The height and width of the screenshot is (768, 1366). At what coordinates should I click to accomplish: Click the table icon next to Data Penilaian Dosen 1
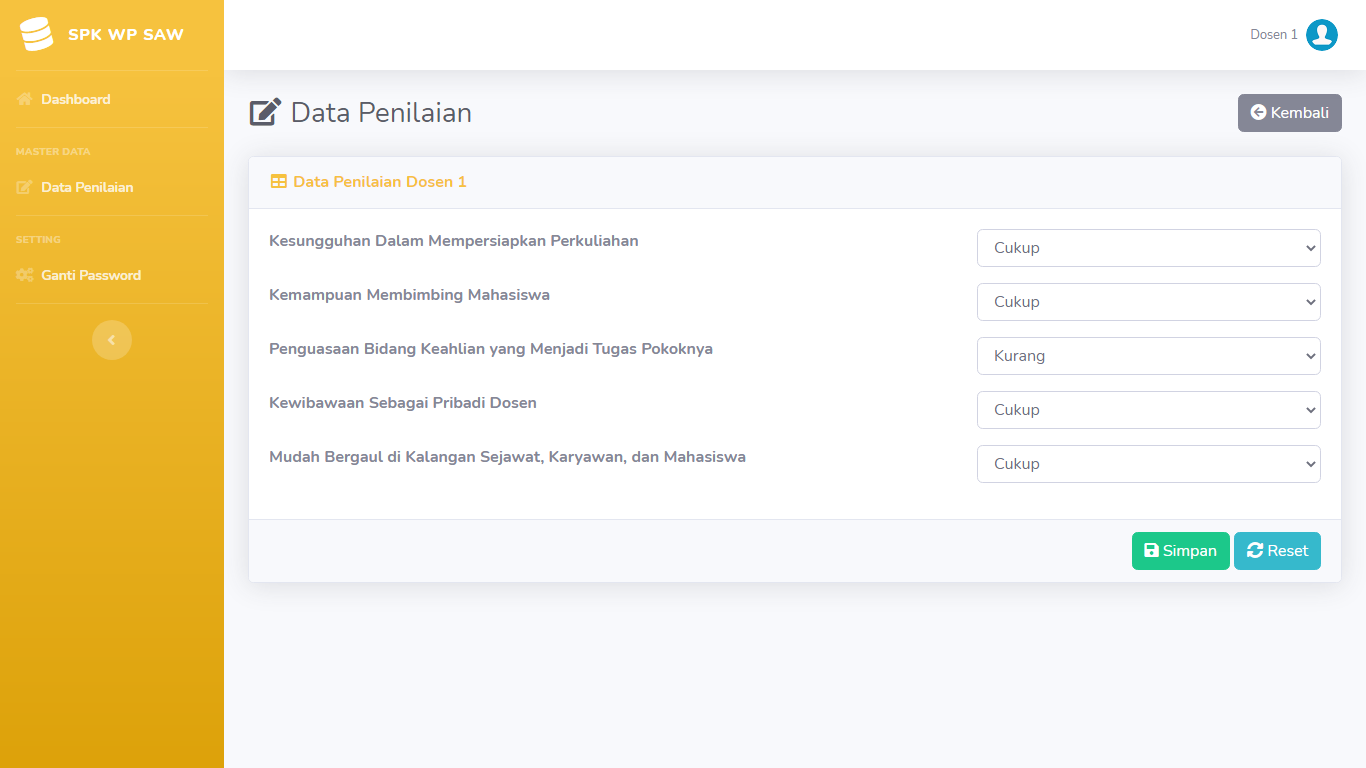click(x=277, y=181)
